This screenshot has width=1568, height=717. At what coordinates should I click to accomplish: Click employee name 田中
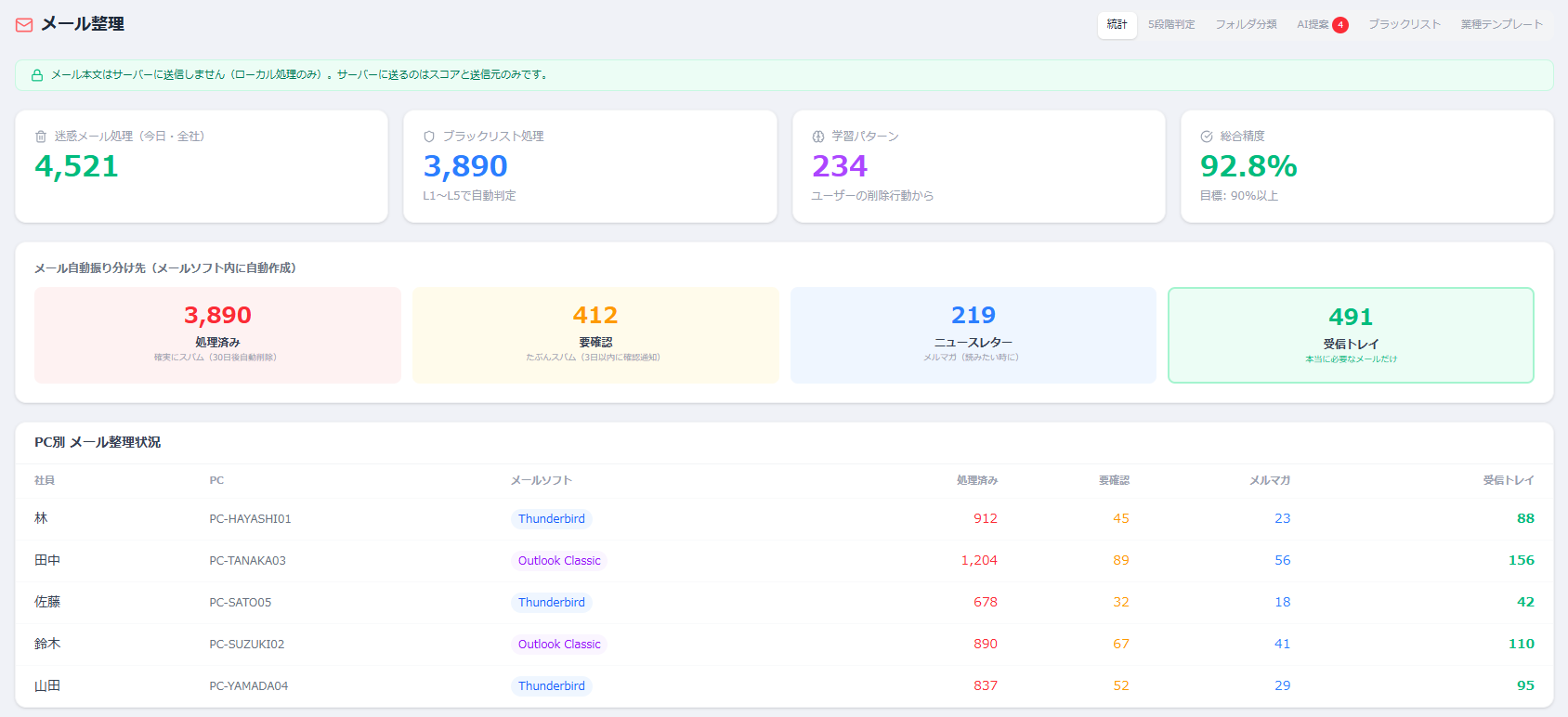coord(47,560)
